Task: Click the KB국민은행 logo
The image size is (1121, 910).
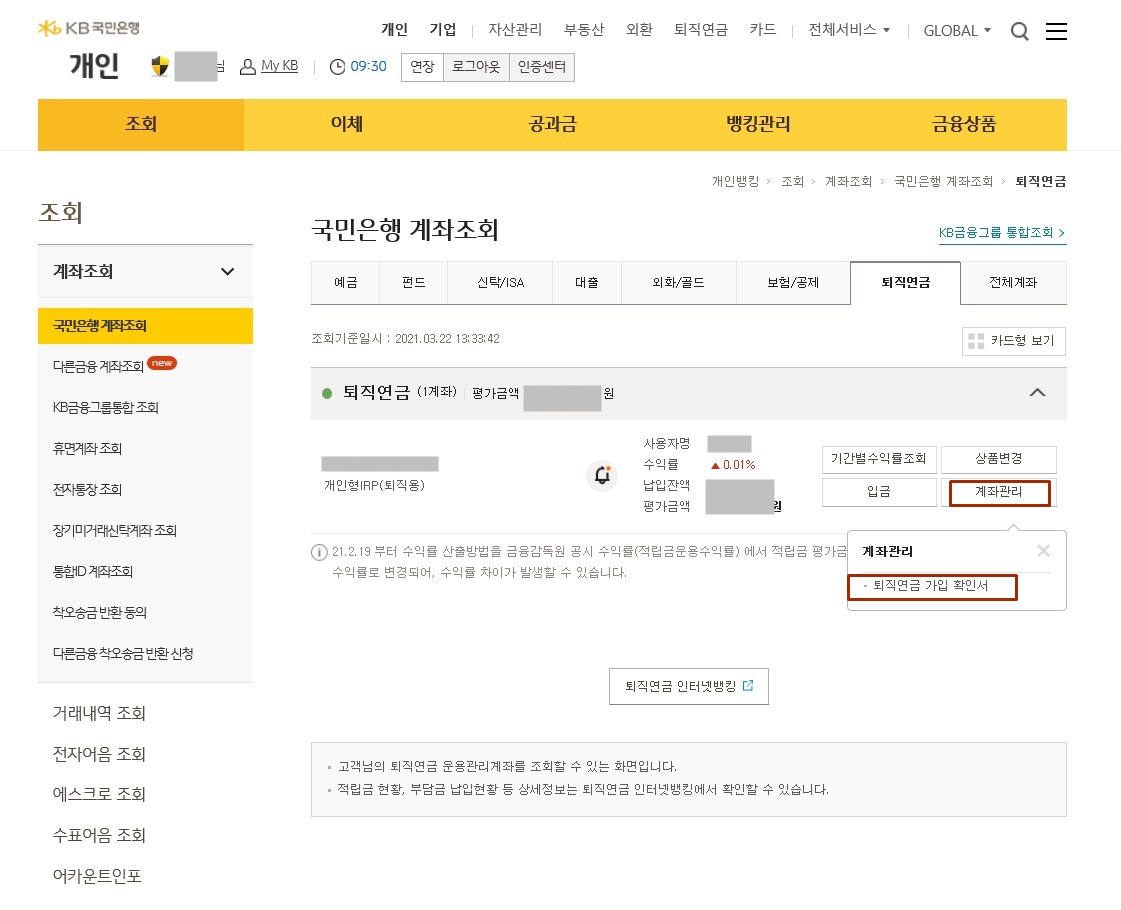Action: [x=89, y=28]
